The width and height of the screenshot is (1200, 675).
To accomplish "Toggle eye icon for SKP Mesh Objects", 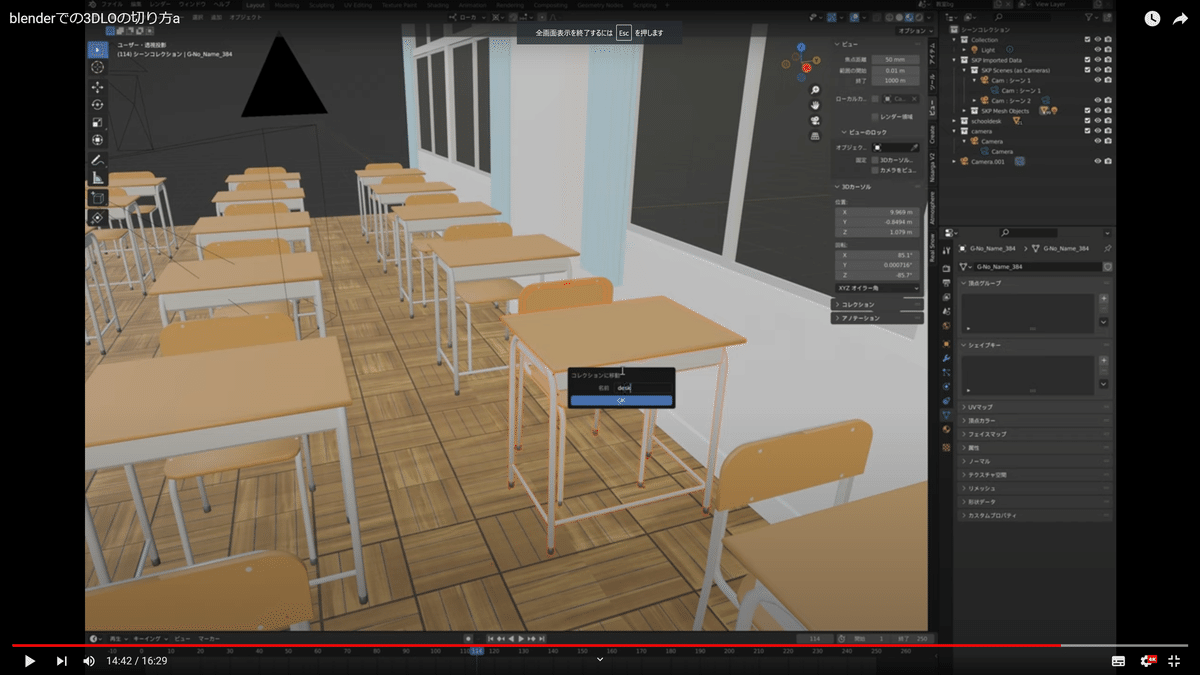I will (1097, 110).
